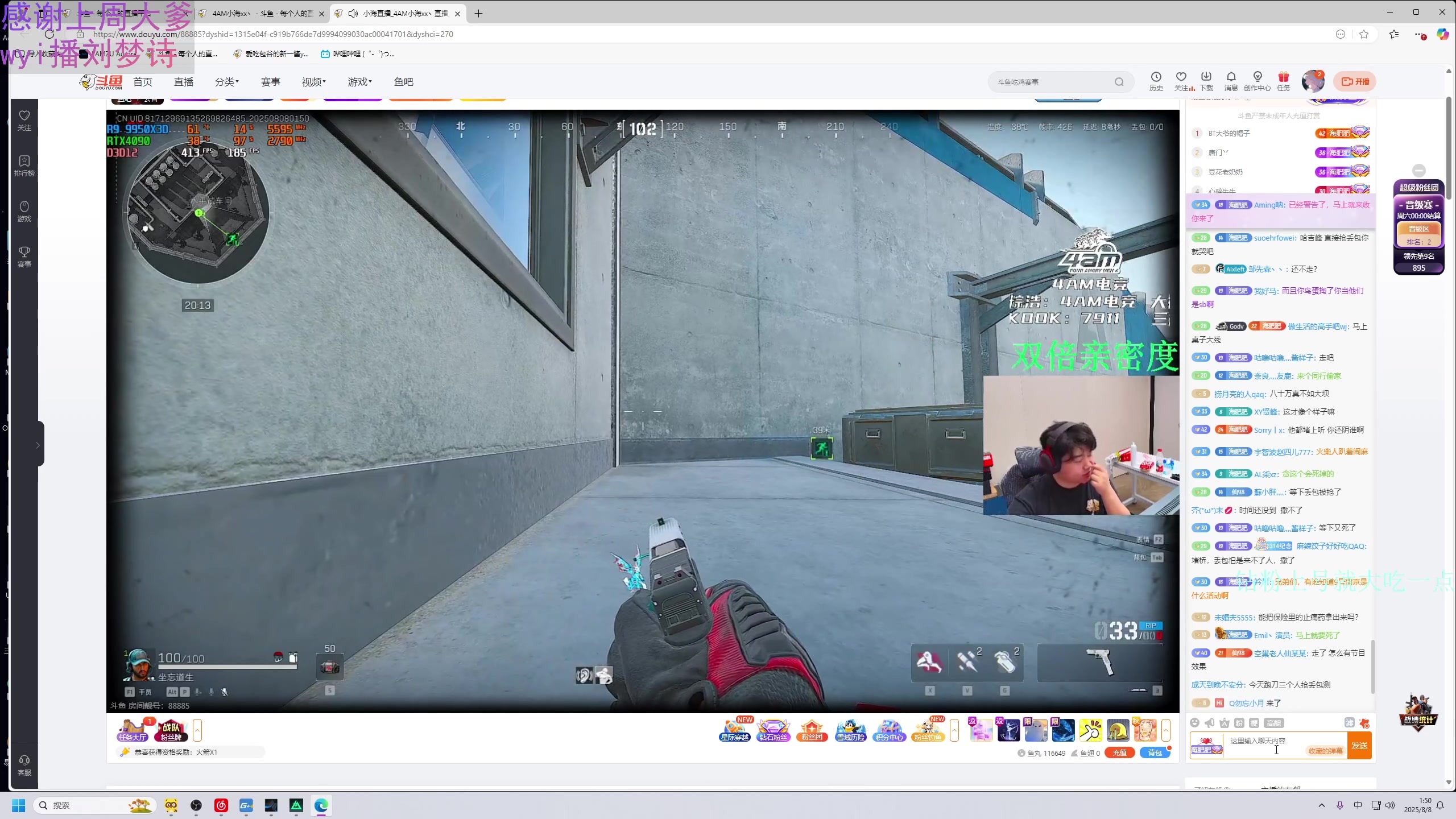Open the 任务 gift icon in the header
This screenshot has width=1456, height=819.
(x=1284, y=81)
